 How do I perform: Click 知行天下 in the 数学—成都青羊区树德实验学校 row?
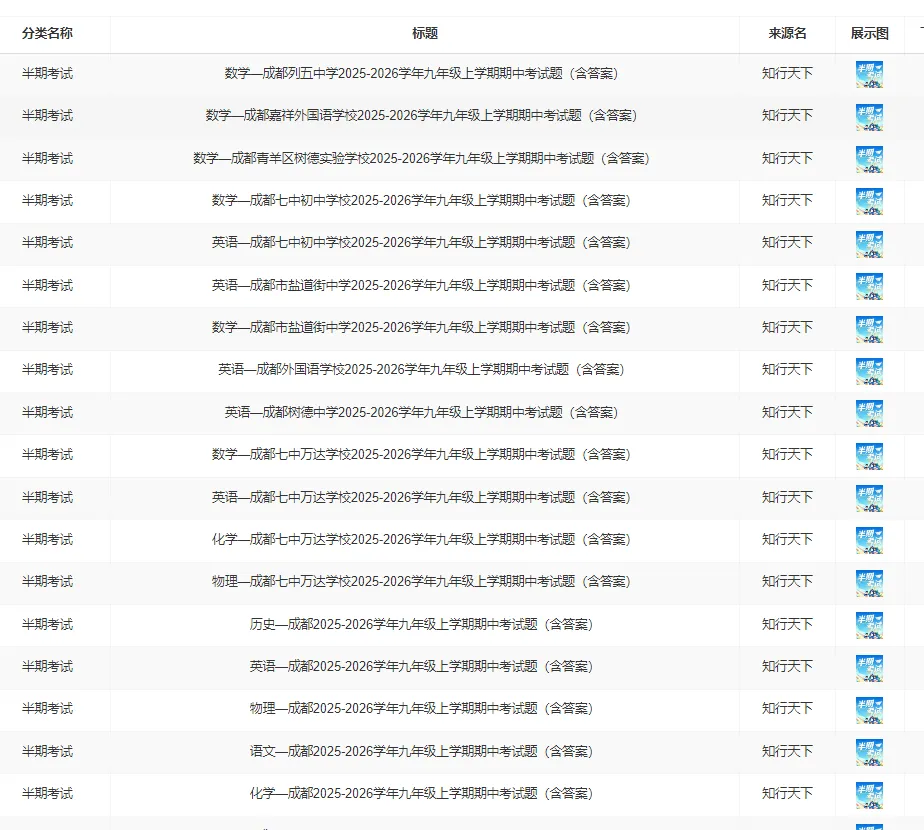coord(787,158)
